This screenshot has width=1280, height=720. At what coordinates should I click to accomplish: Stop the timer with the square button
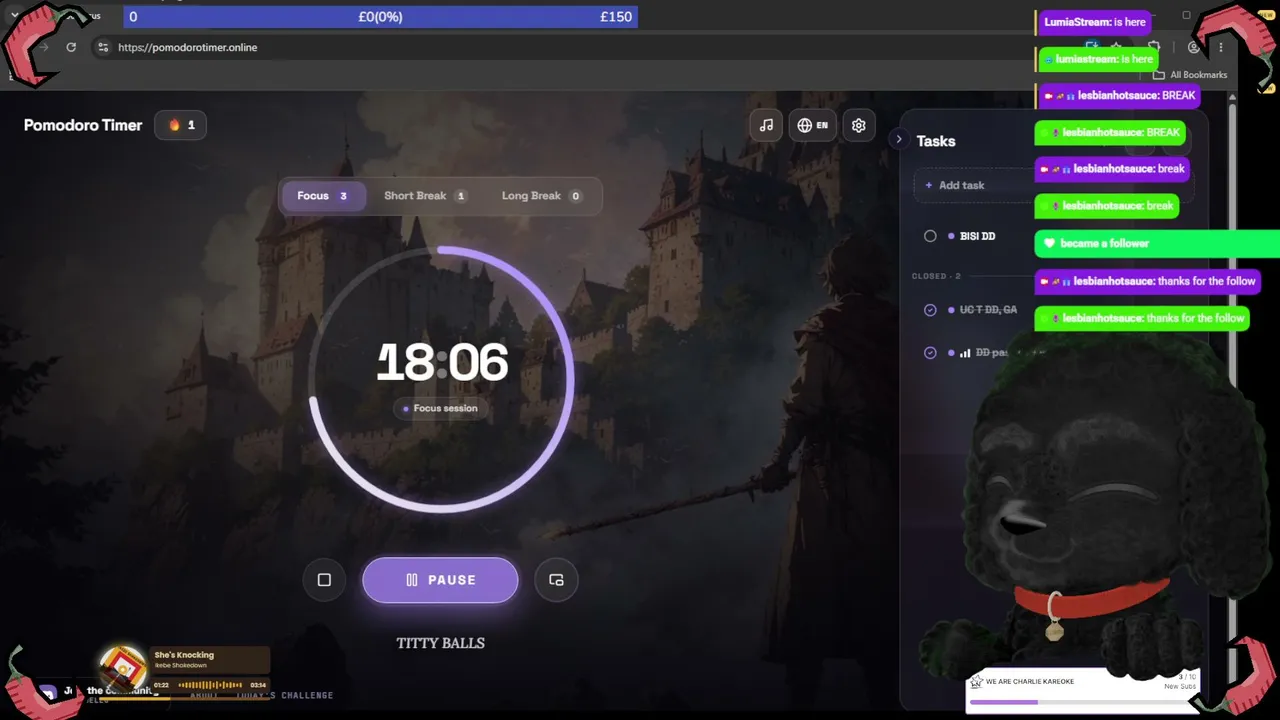tap(324, 580)
